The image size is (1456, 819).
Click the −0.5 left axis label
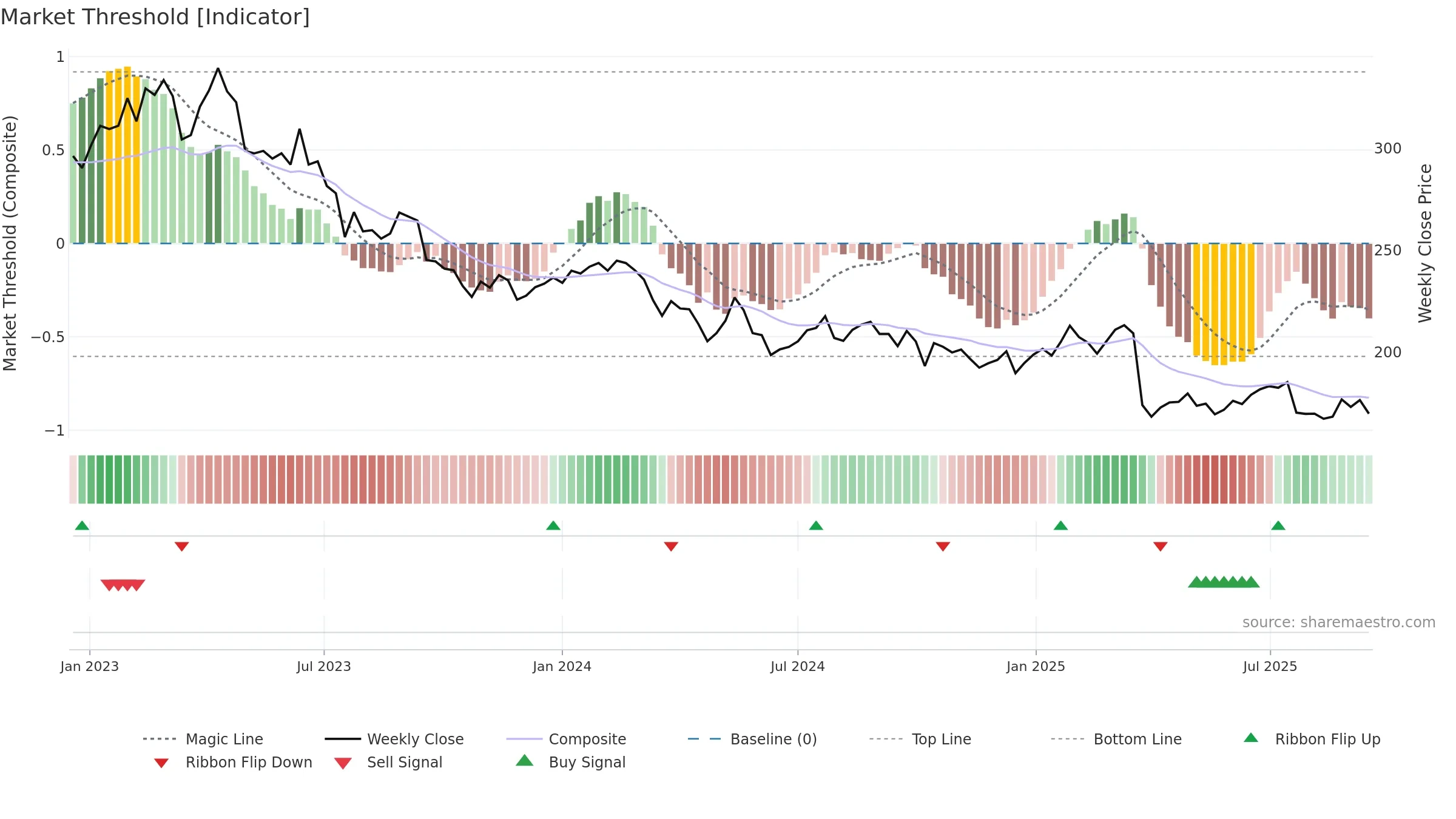[47, 337]
